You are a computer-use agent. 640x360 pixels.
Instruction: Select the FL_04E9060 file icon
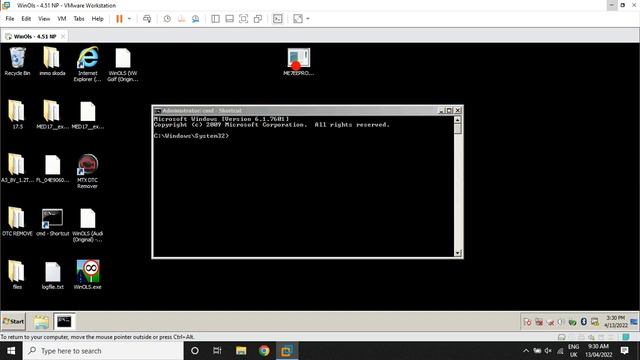tap(53, 168)
